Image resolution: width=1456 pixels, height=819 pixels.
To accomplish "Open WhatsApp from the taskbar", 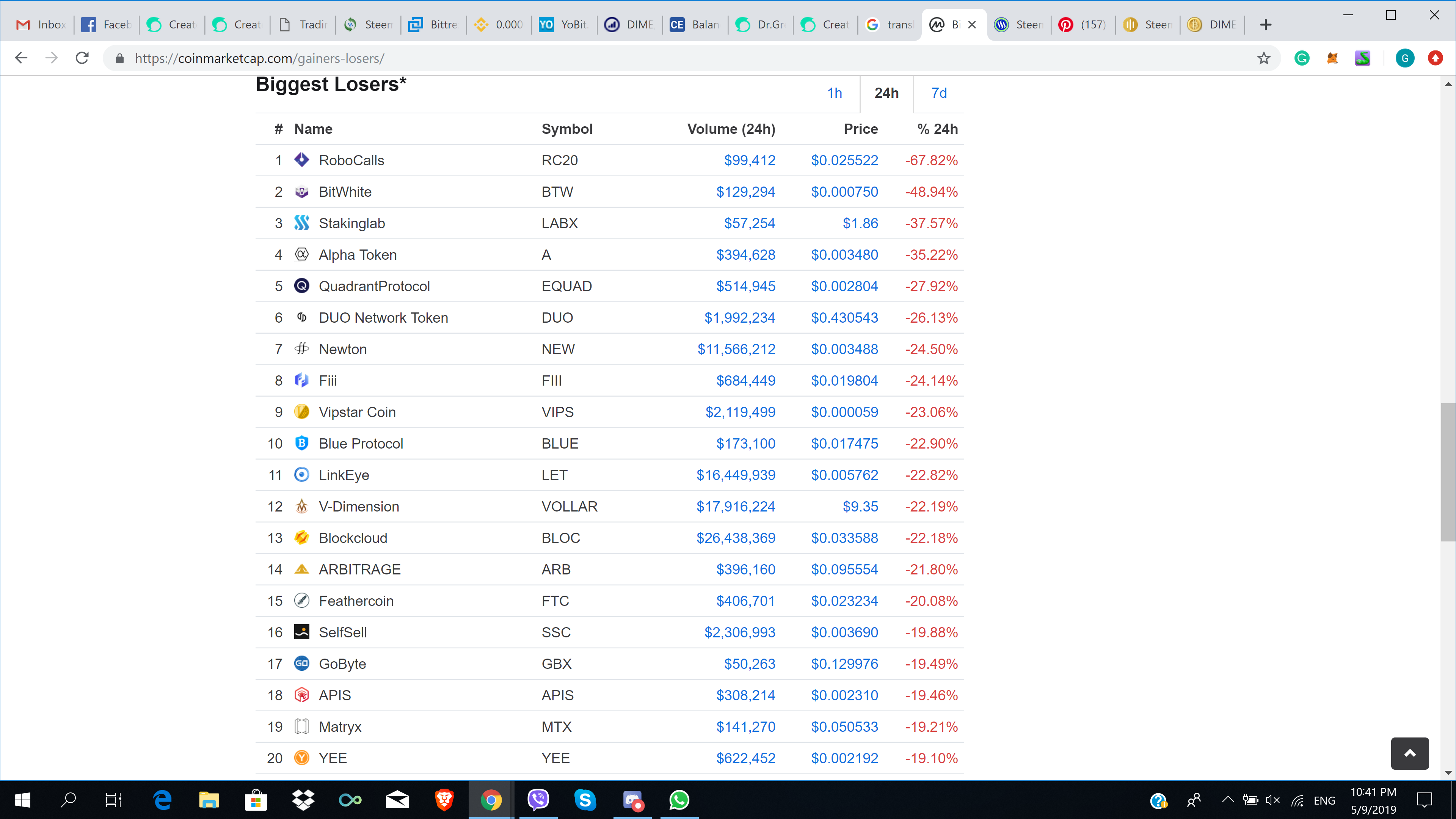I will [679, 800].
